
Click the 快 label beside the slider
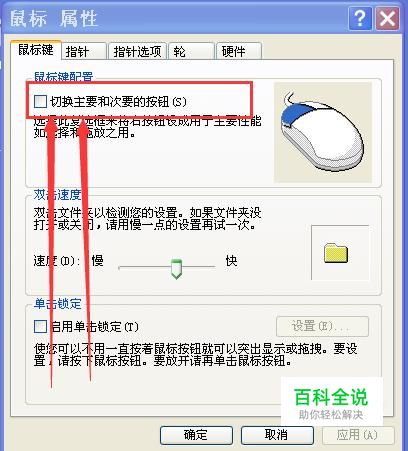click(x=231, y=260)
